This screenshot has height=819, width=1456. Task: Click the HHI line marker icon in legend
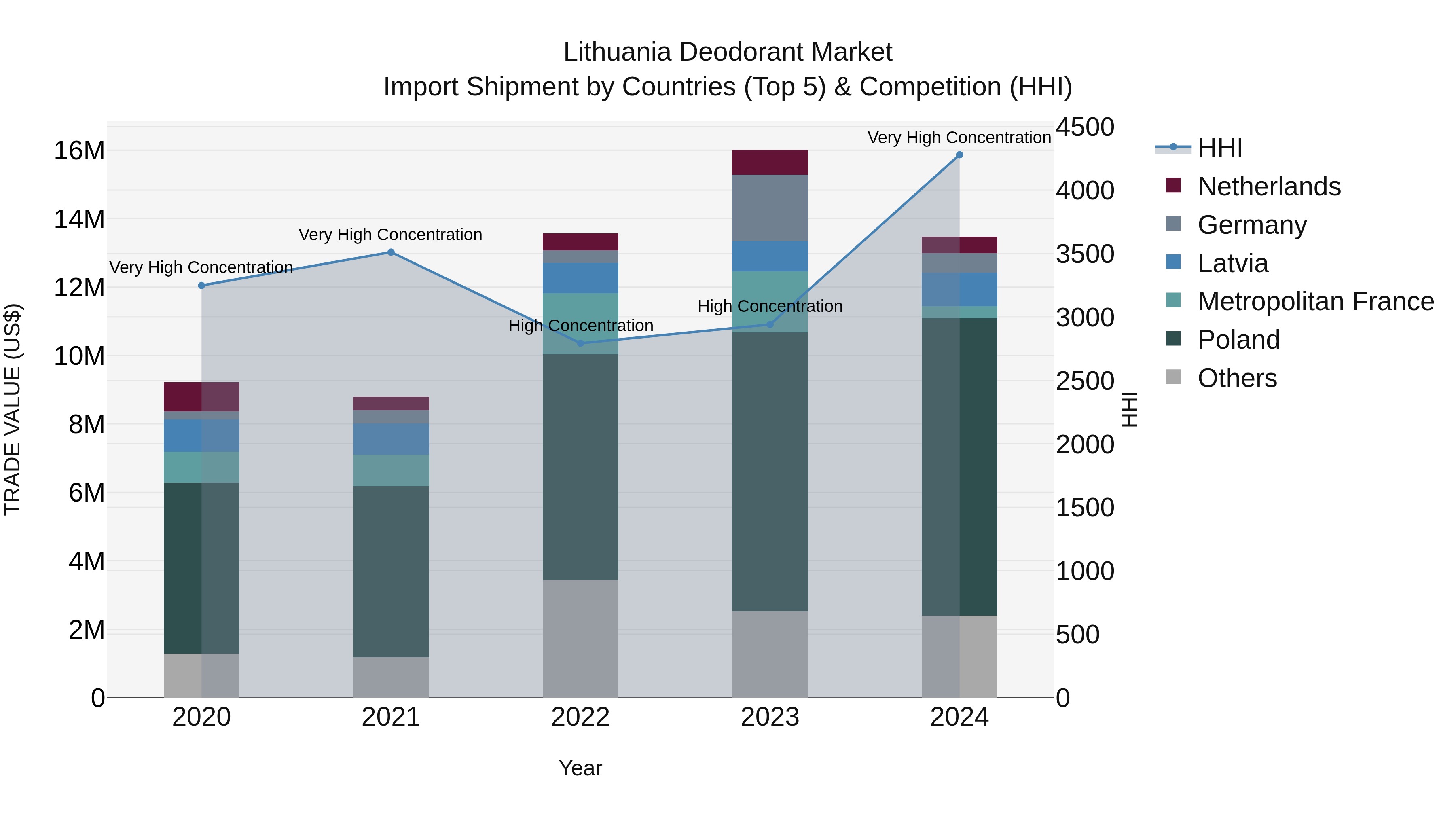pos(1173,147)
